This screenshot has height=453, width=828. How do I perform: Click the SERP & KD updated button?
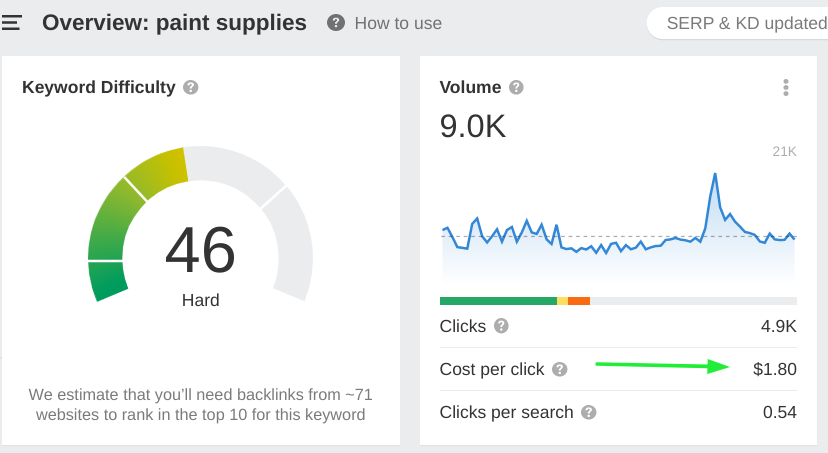[x=740, y=23]
